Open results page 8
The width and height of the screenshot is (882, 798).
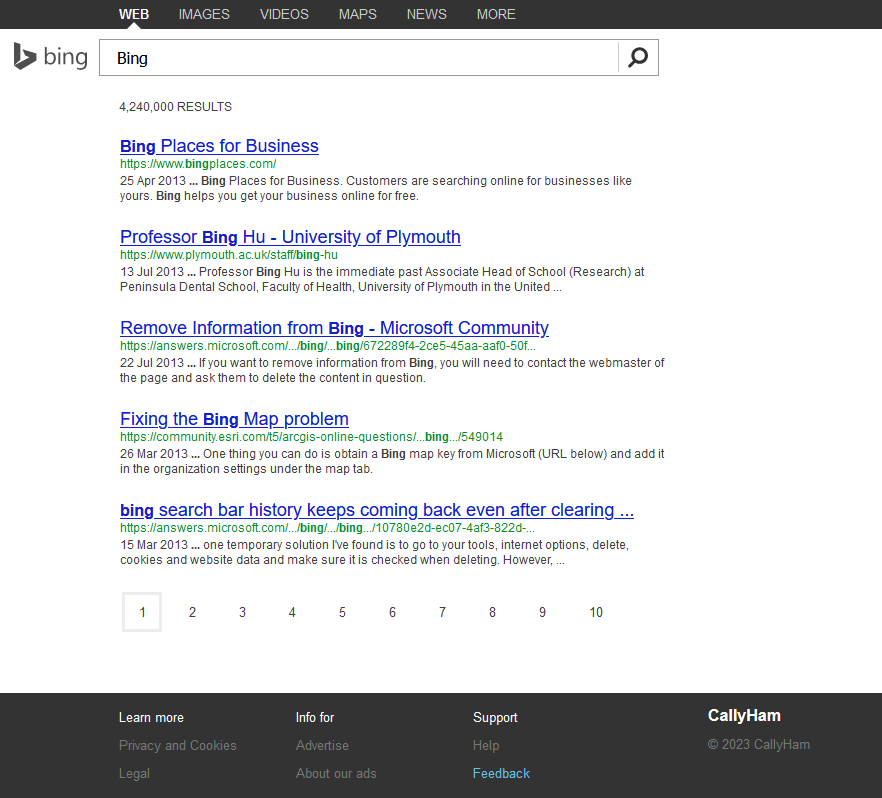point(492,612)
